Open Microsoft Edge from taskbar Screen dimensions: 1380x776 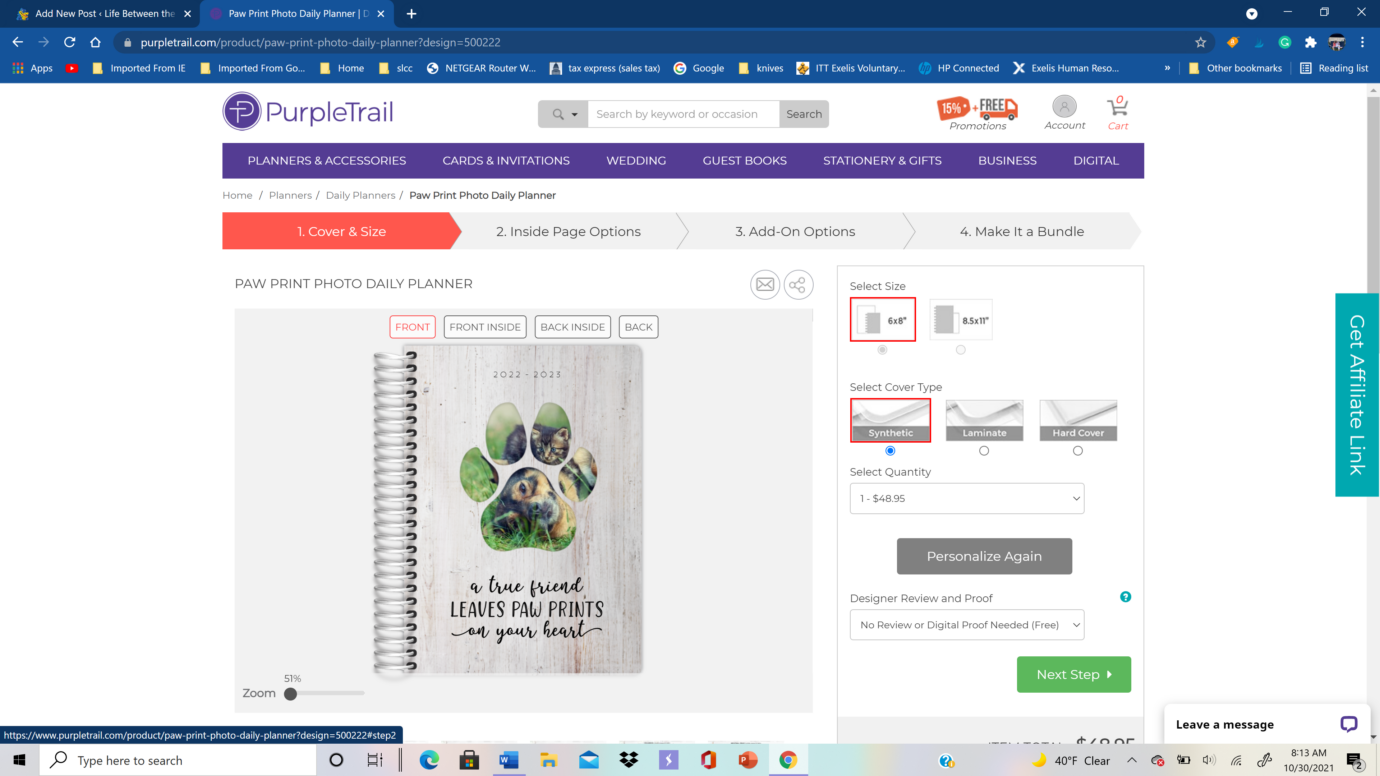(x=429, y=760)
